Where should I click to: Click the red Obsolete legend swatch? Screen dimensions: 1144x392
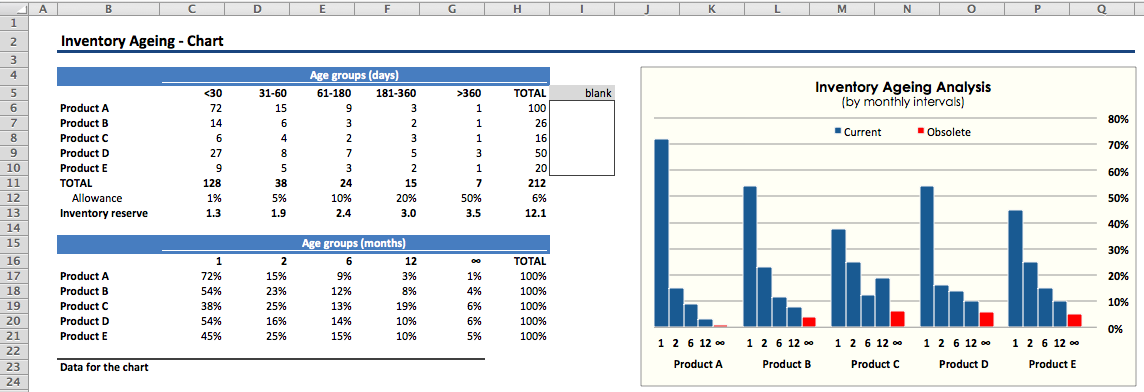[x=921, y=131]
